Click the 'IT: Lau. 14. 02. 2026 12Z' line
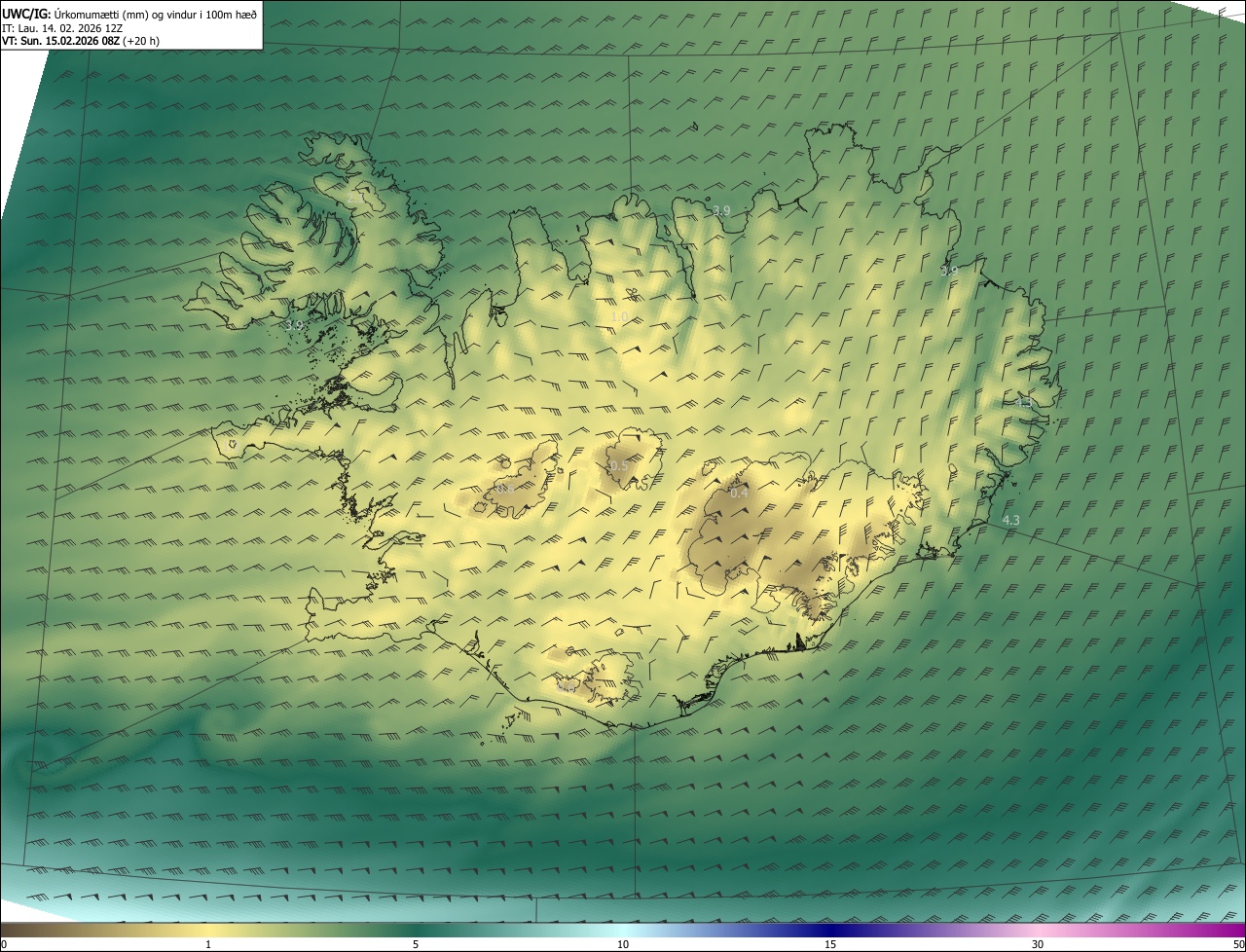 tap(61, 28)
